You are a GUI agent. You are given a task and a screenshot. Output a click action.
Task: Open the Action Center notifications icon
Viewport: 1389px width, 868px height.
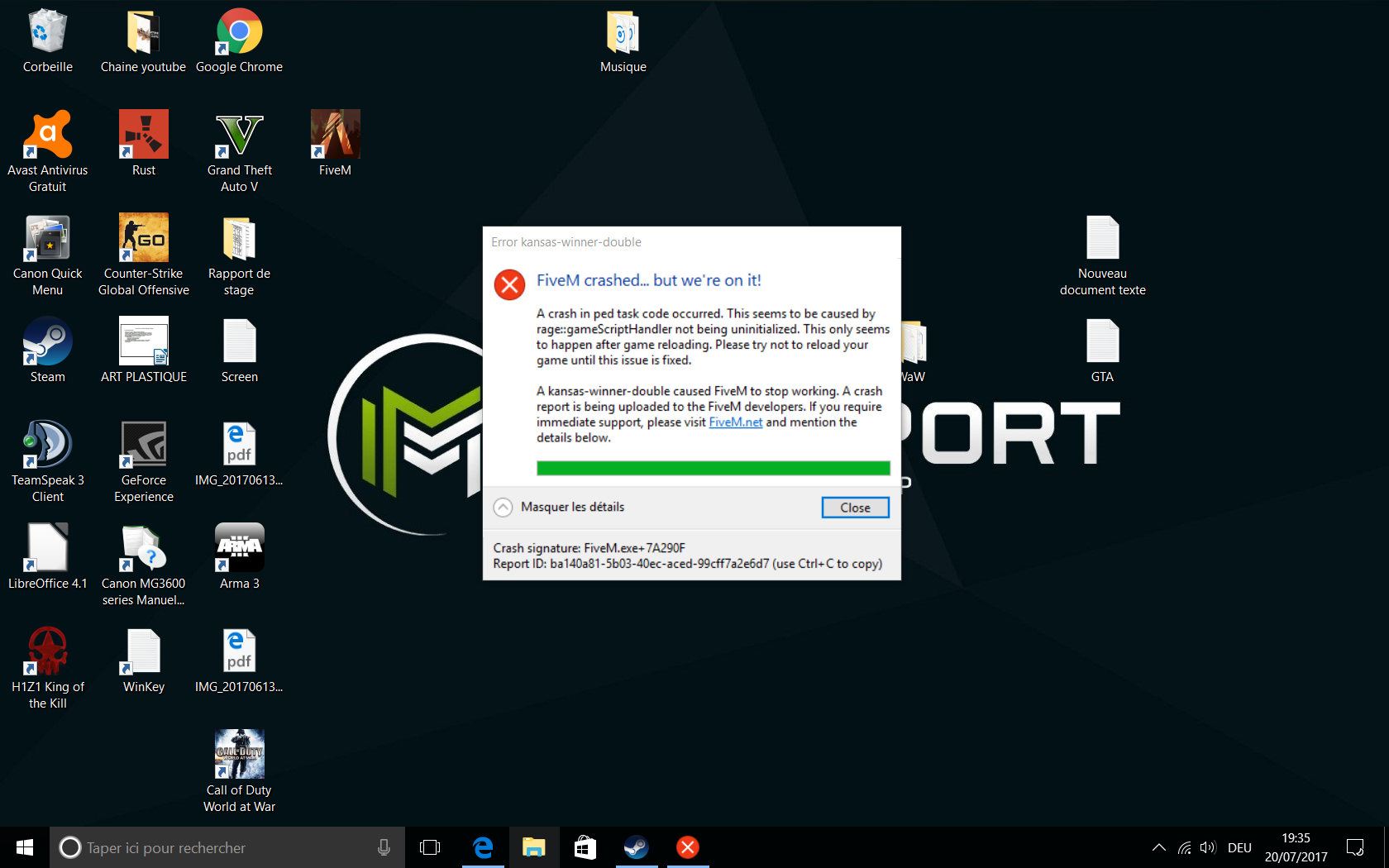pyautogui.click(x=1355, y=847)
